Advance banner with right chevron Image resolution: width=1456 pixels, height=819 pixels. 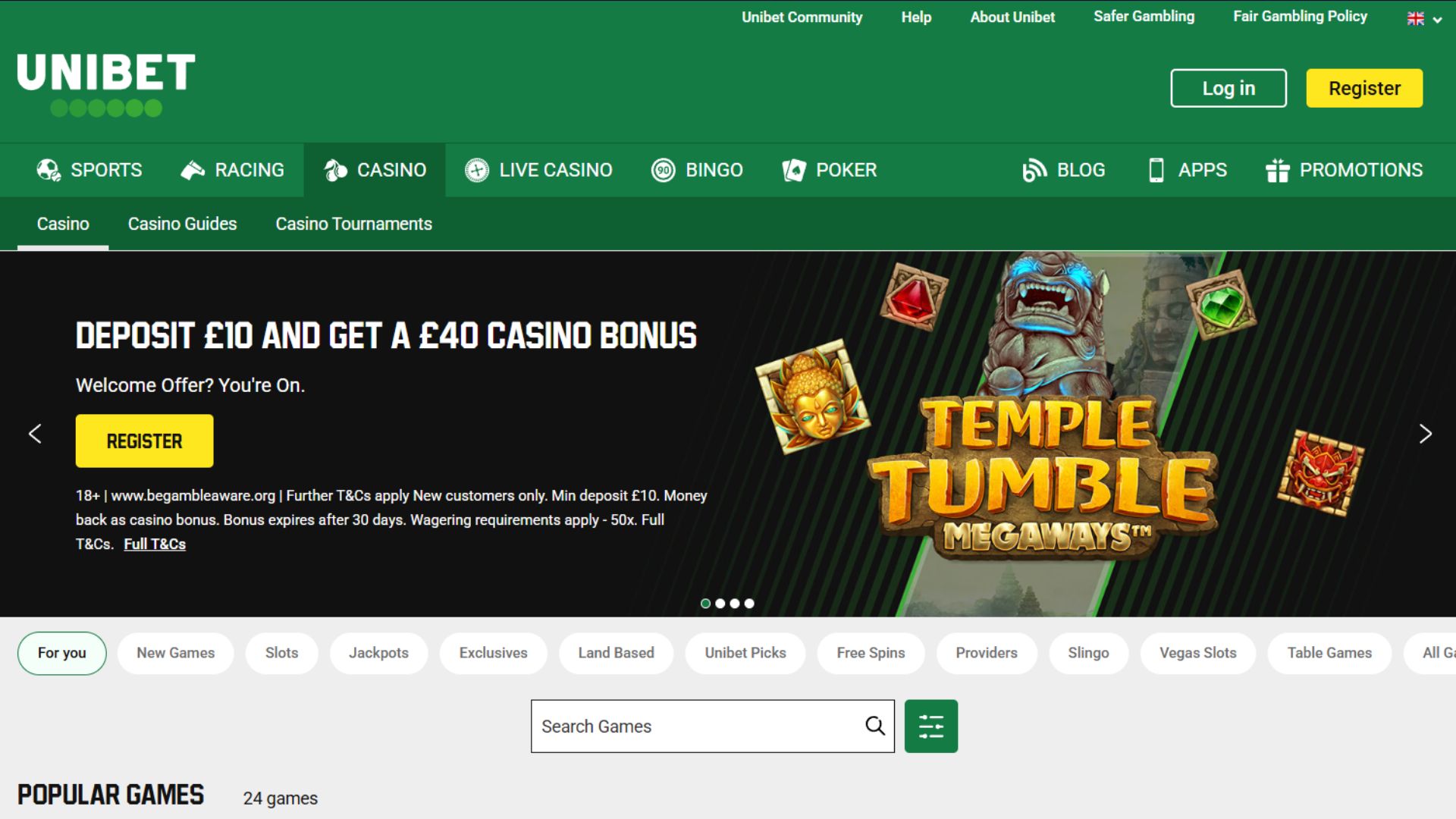coord(1425,434)
